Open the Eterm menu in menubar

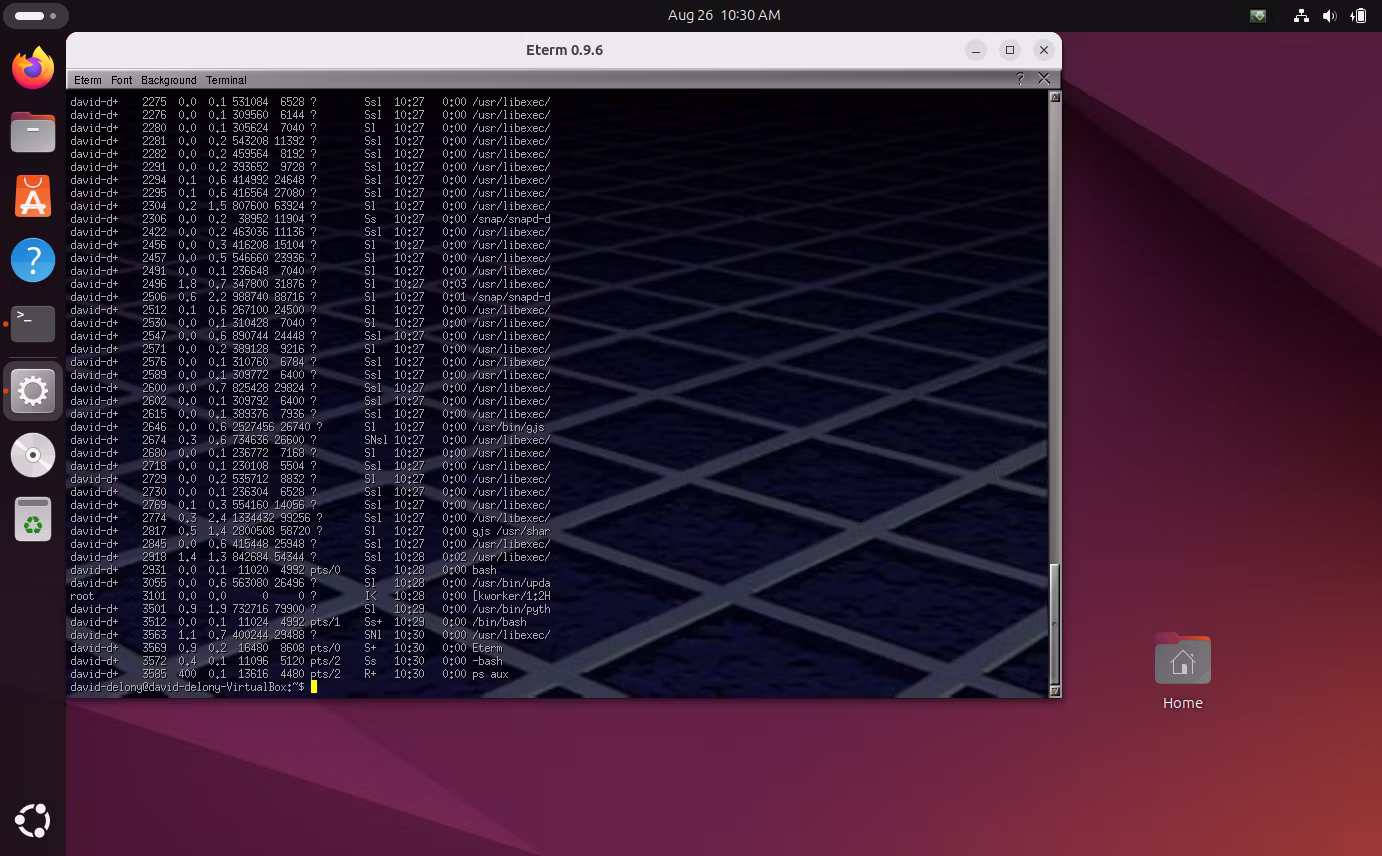[x=88, y=80]
